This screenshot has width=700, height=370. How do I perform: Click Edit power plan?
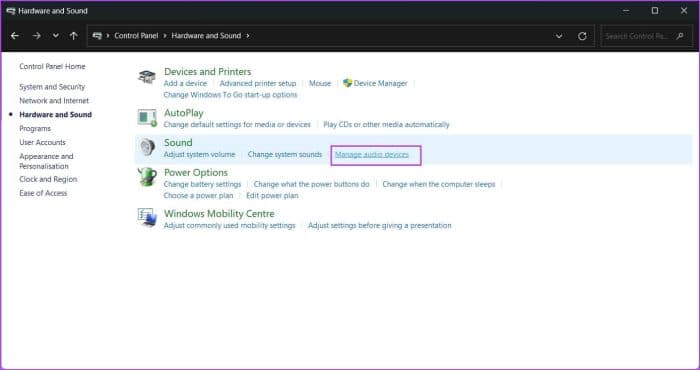click(x=272, y=195)
